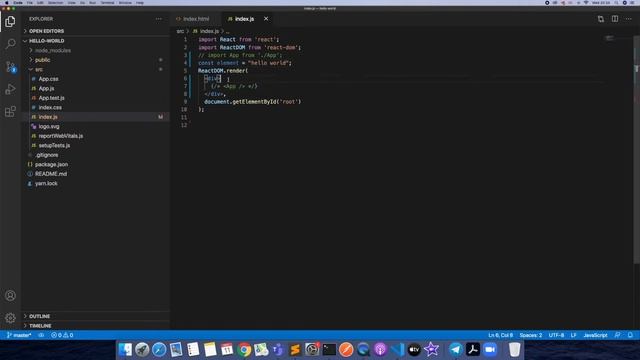Open the Terminal menu in the menu bar
This screenshot has height=360, width=640.
point(107,2)
